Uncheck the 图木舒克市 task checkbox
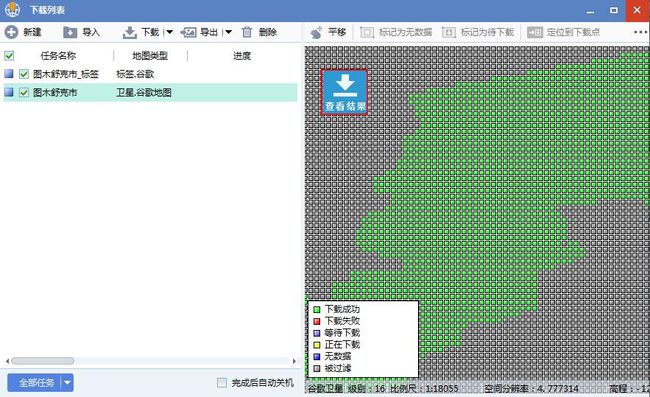 pyautogui.click(x=24, y=92)
